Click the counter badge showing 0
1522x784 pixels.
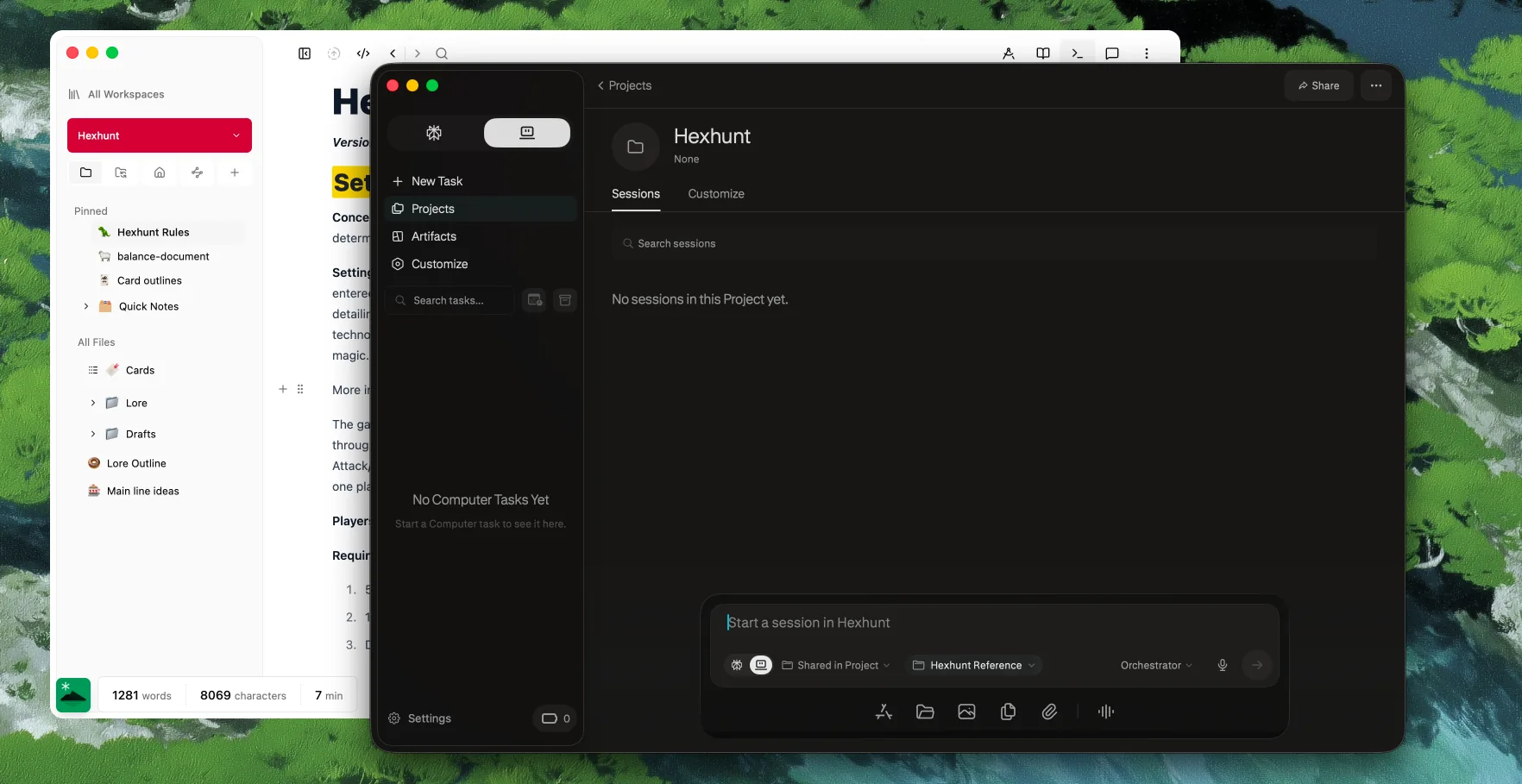click(556, 718)
